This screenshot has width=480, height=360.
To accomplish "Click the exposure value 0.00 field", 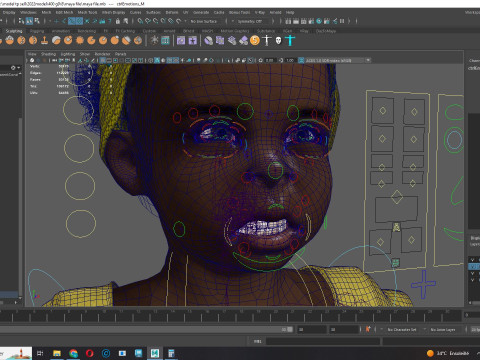I will tap(270, 60).
